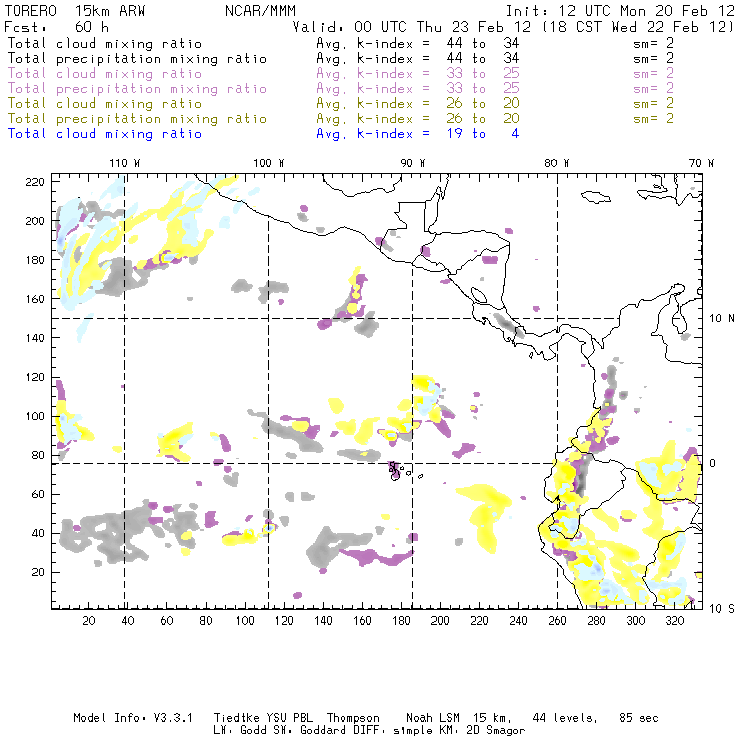Select 'LW: Godd' in the bottom line

tap(240, 731)
